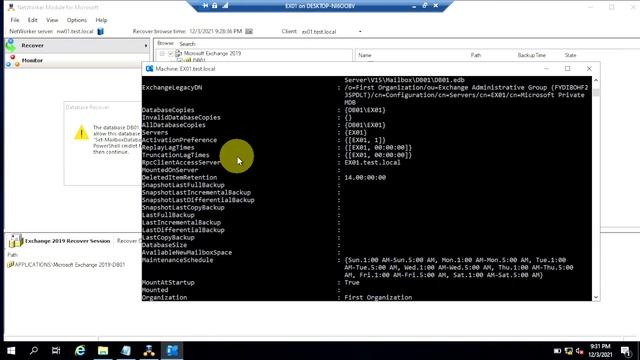
Task: Click the pin icon on the connection bar
Action: (205, 6)
